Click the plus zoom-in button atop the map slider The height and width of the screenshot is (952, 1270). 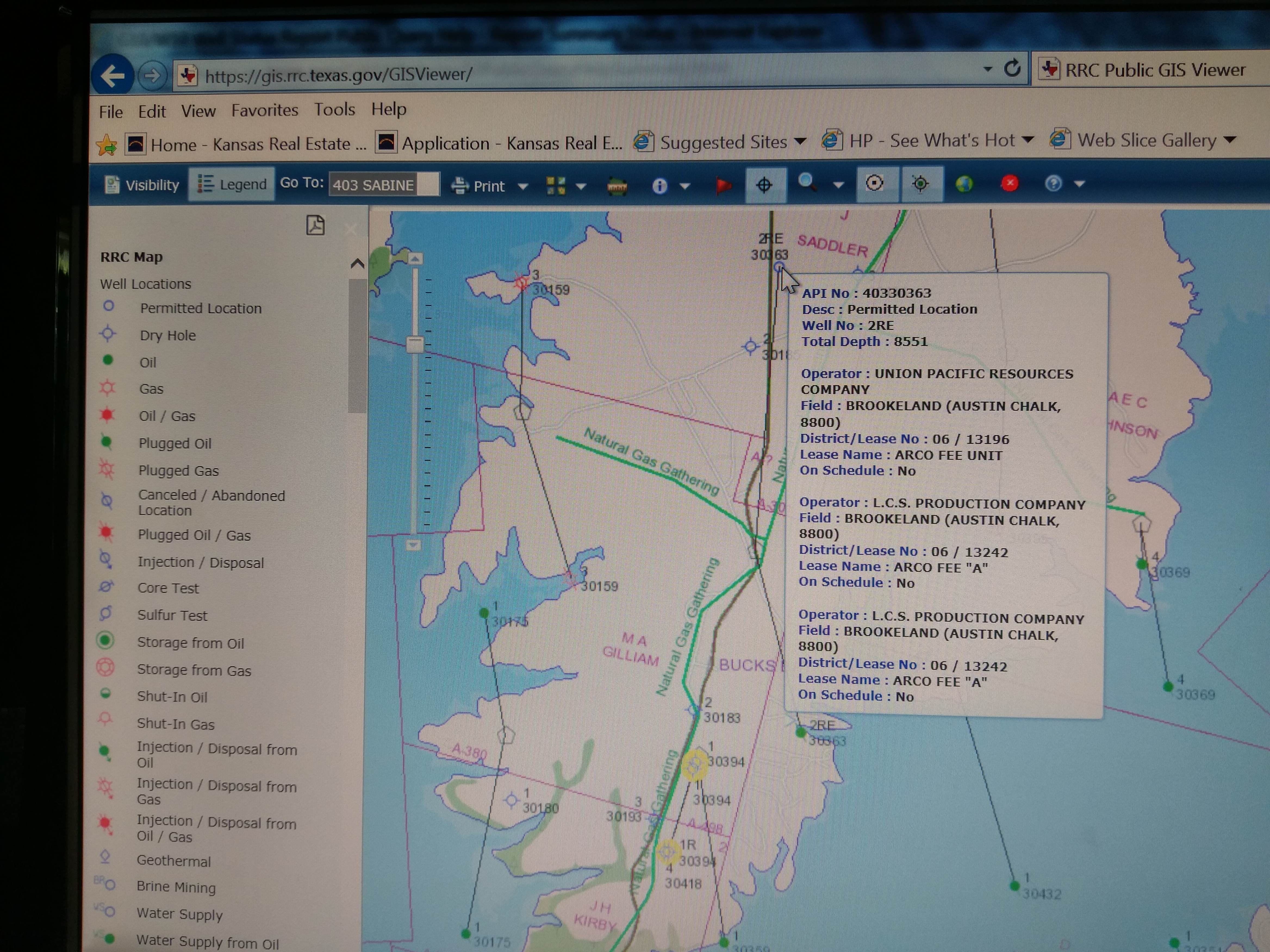coord(415,259)
